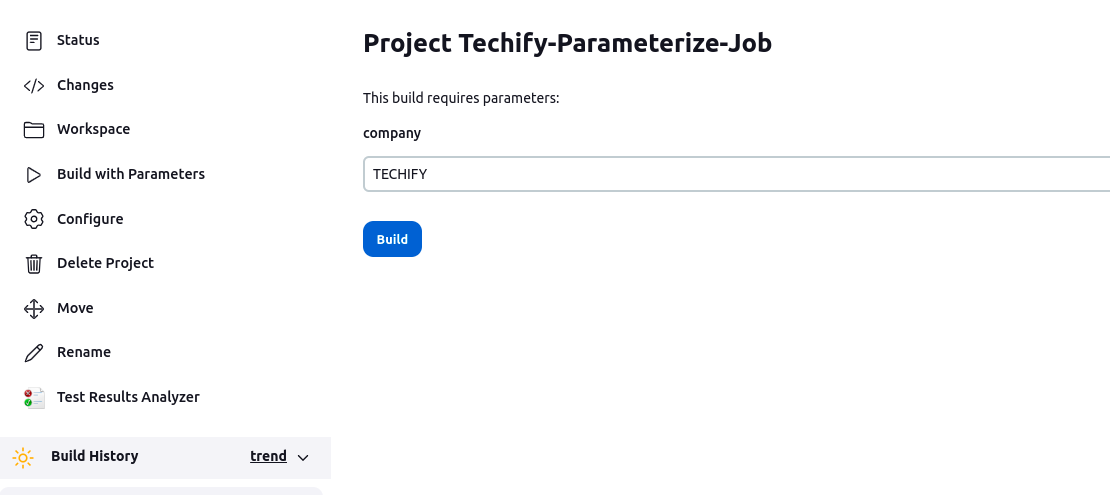Image resolution: width=1110 pixels, height=495 pixels.
Task: Open the Configure text link
Action: (90, 219)
